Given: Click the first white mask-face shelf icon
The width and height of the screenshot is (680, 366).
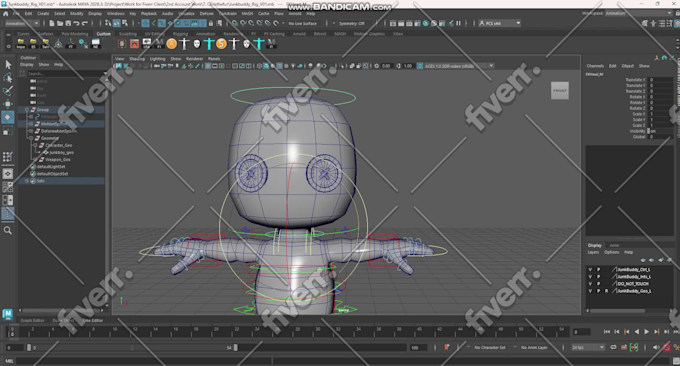Looking at the screenshot, I should 197,43.
